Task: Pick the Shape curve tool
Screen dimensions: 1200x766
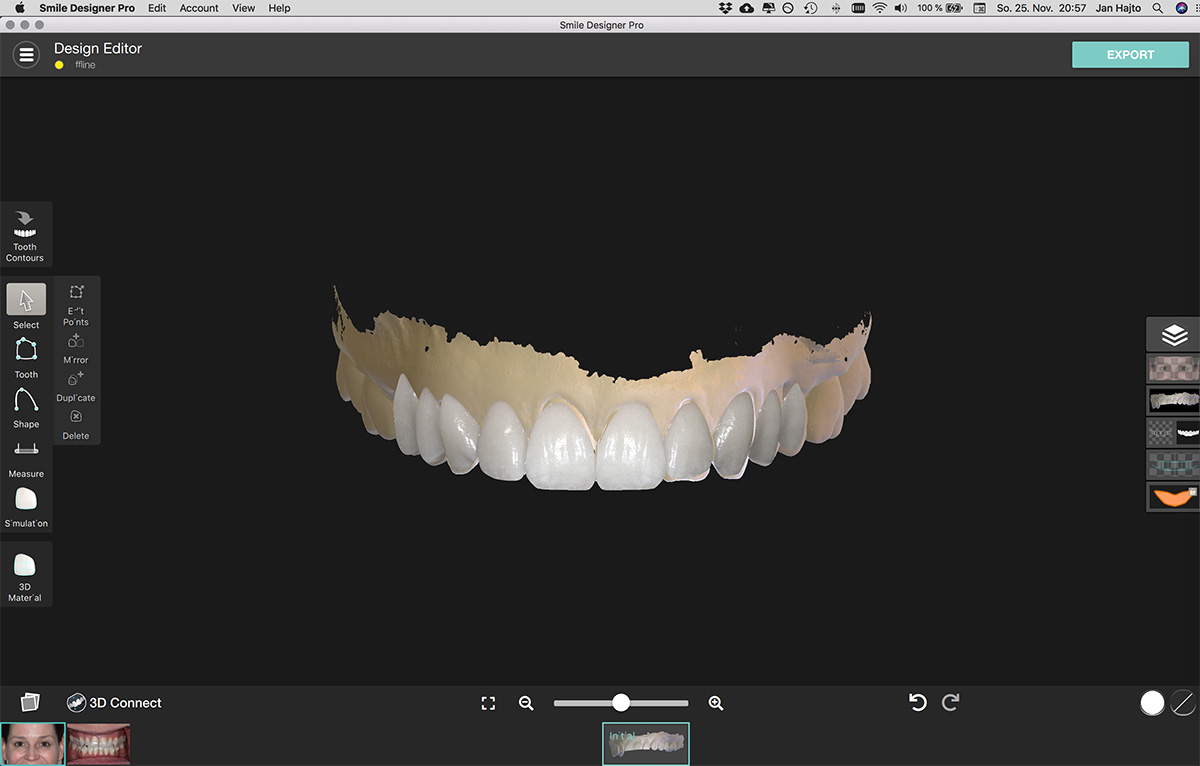Action: point(26,408)
